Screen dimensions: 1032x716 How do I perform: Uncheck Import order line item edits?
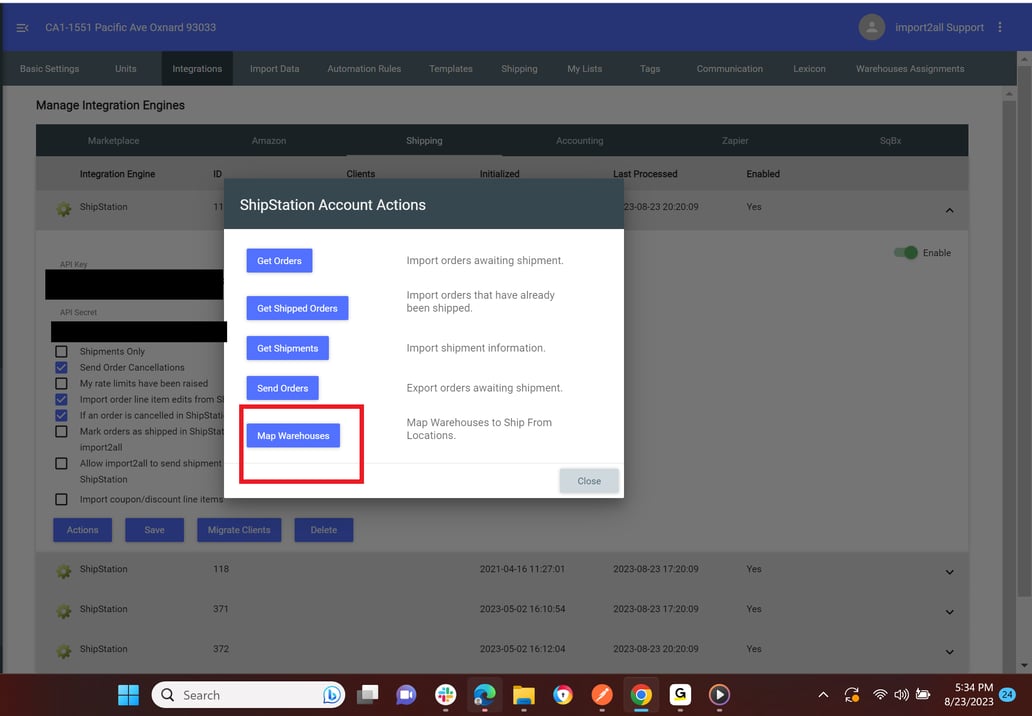coord(61,399)
